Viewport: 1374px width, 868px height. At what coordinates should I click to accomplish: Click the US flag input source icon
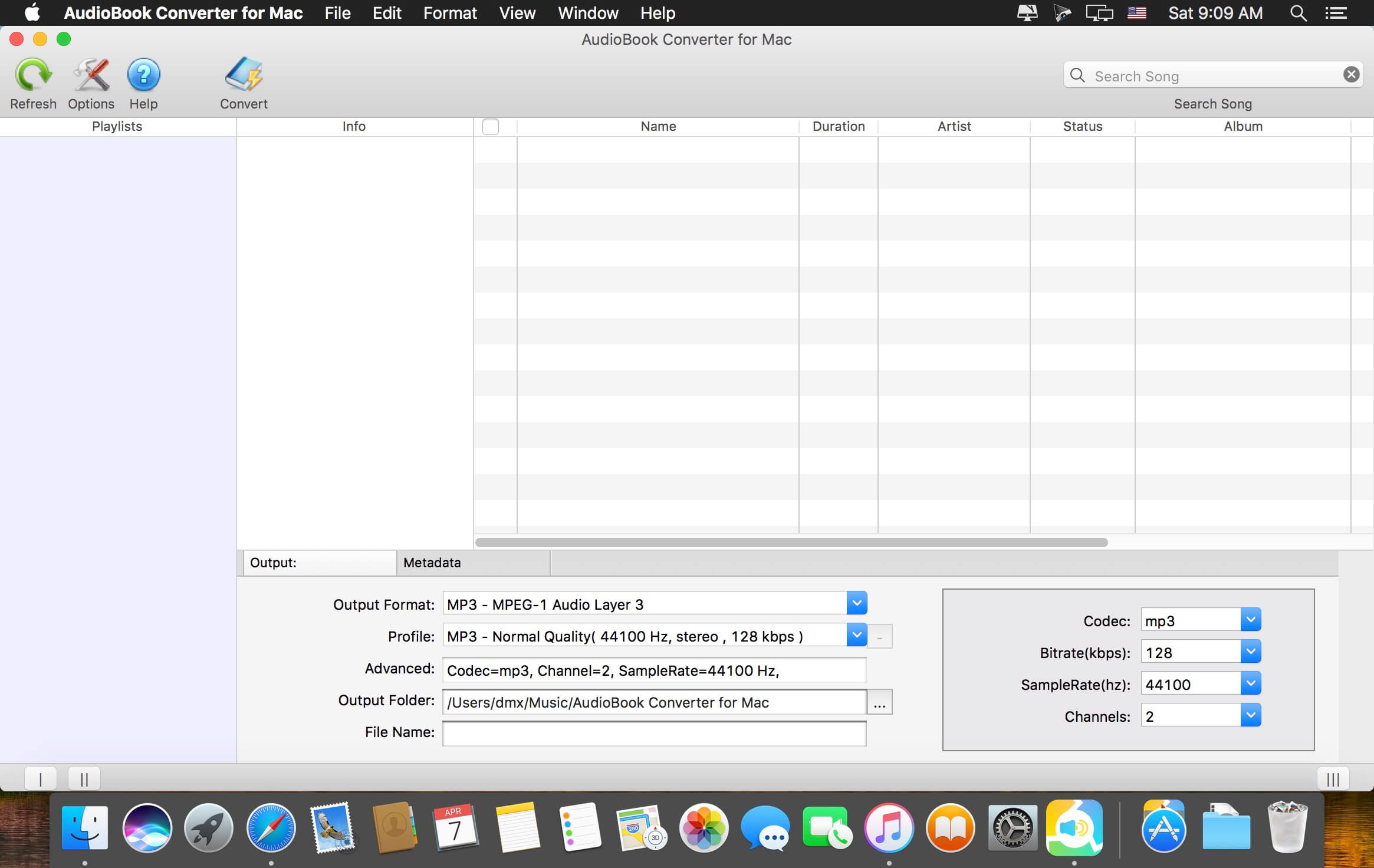[x=1136, y=13]
